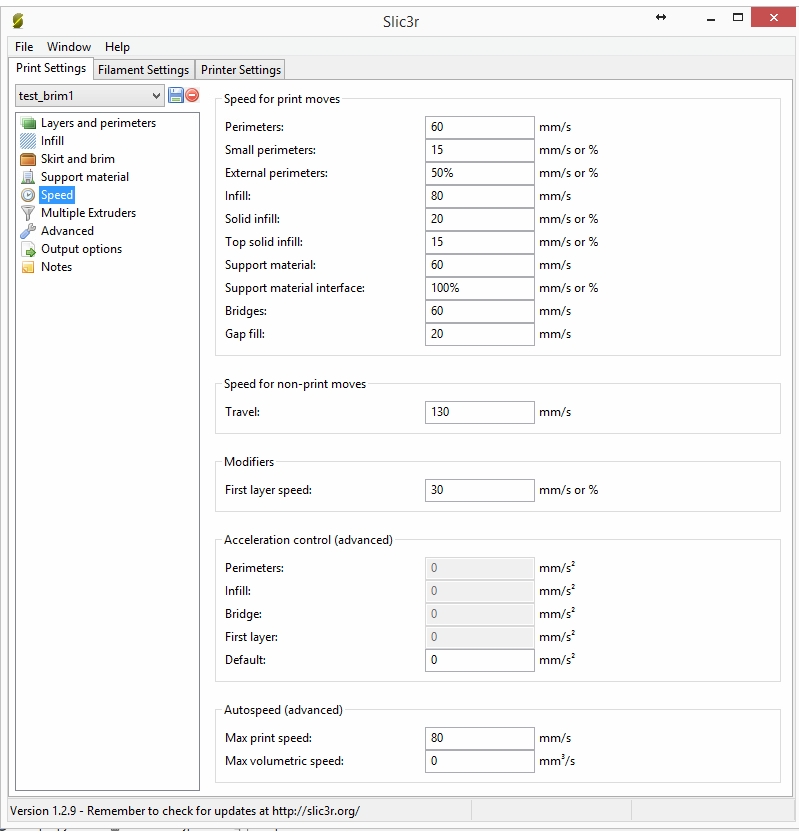Click the red delete preset icon

(x=192, y=95)
